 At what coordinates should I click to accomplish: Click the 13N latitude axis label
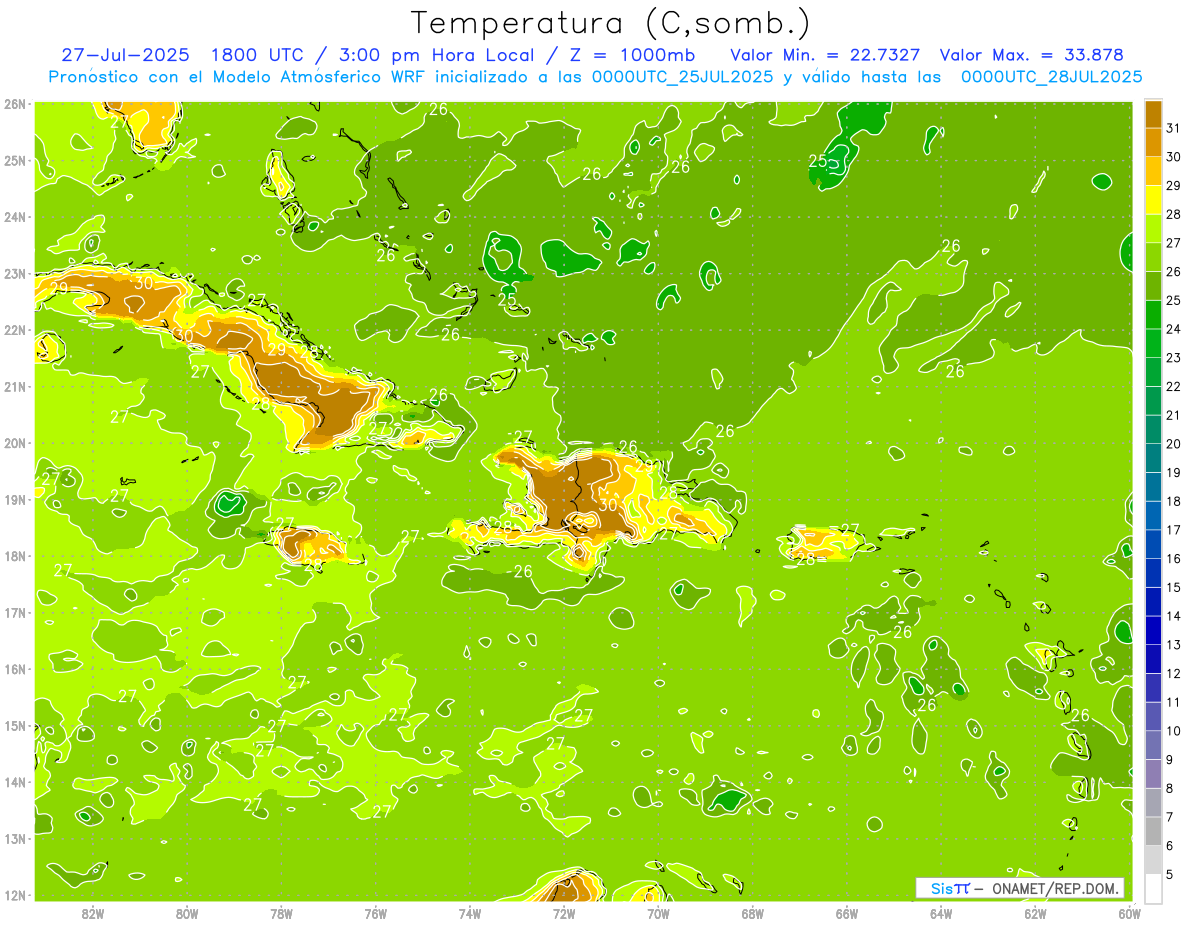(x=15, y=838)
